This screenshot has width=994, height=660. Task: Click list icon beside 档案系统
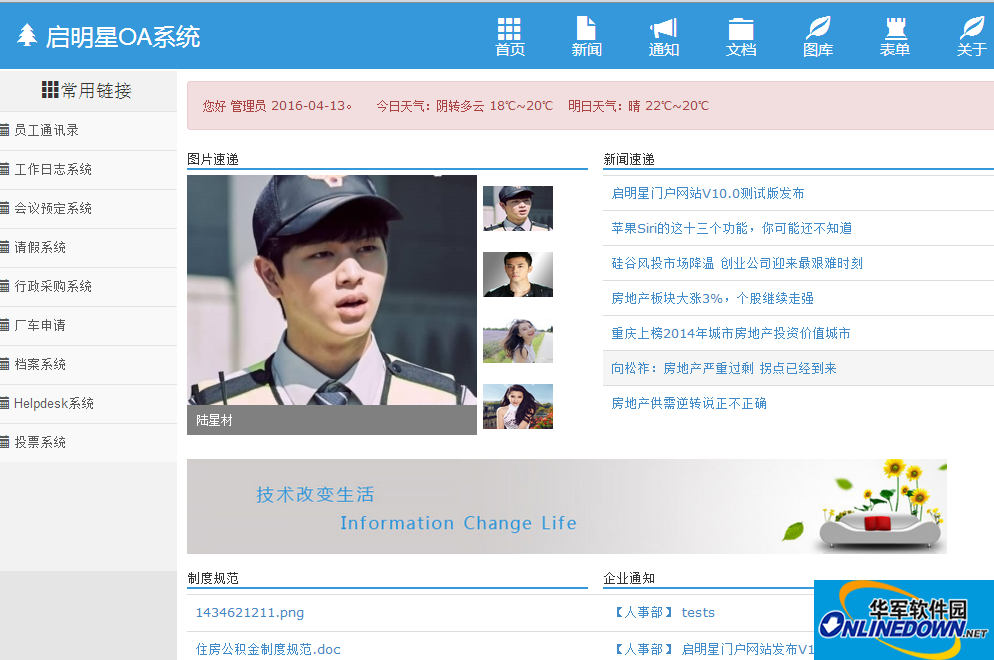(x=4, y=364)
